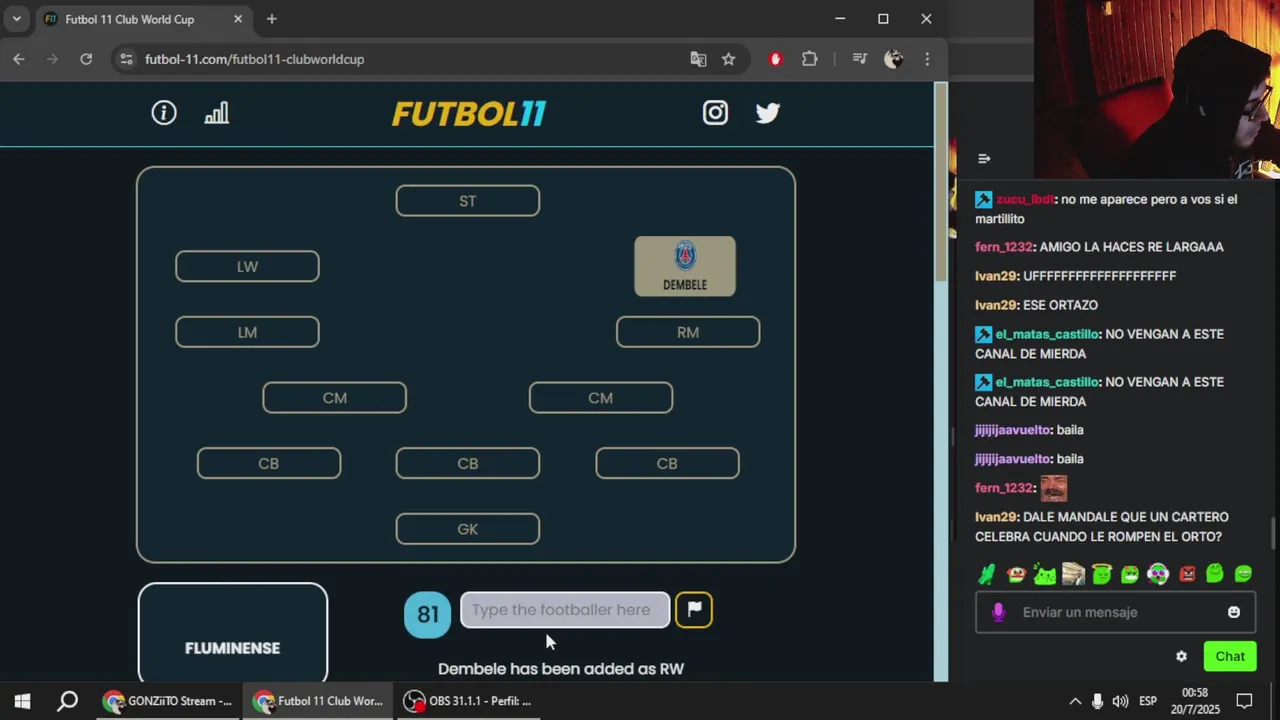Screen dimensions: 1280x720
Task: Select the RM position slot
Action: pyautogui.click(x=688, y=332)
